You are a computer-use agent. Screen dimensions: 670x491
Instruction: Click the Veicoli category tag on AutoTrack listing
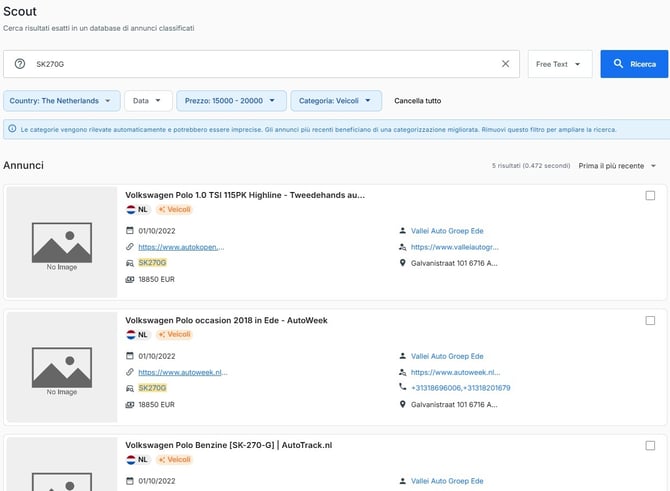(x=174, y=460)
